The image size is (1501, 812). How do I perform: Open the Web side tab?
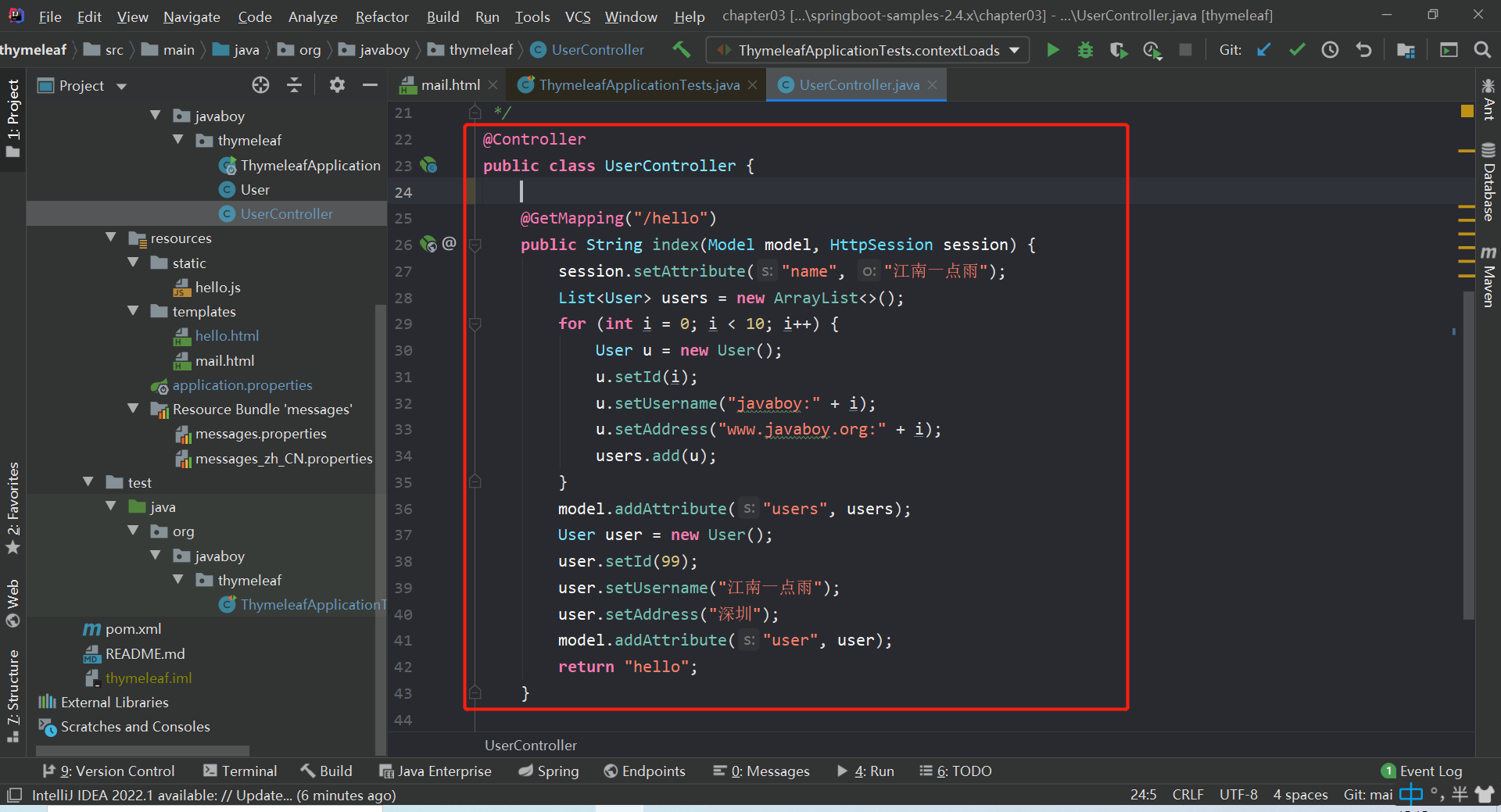point(13,603)
